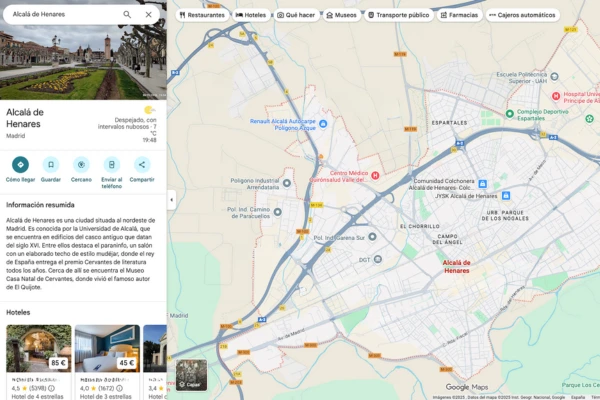The image size is (600, 400).
Task: Share the place with the Compartir icon
Action: 142,165
